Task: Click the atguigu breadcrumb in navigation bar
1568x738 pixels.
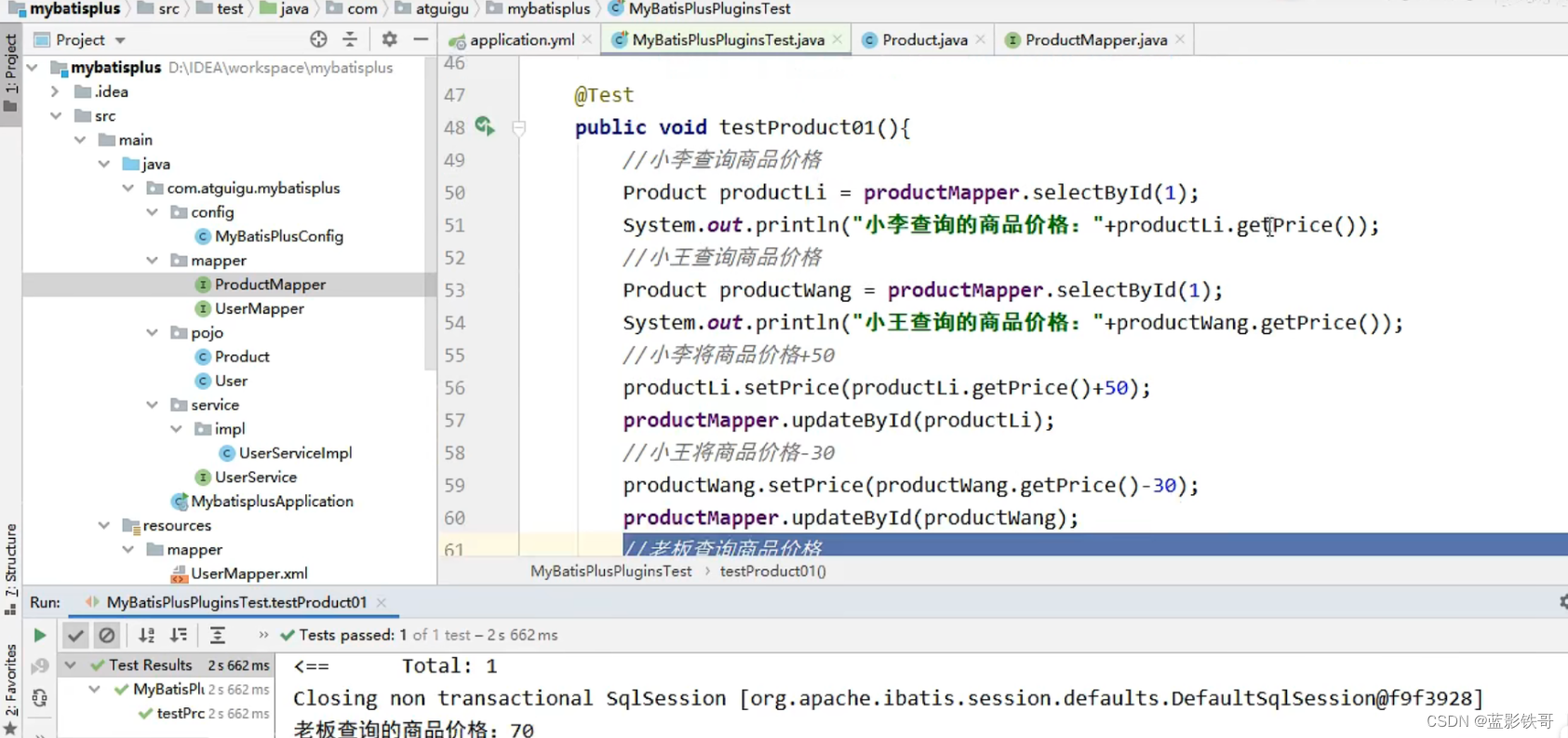Action: tap(433, 8)
